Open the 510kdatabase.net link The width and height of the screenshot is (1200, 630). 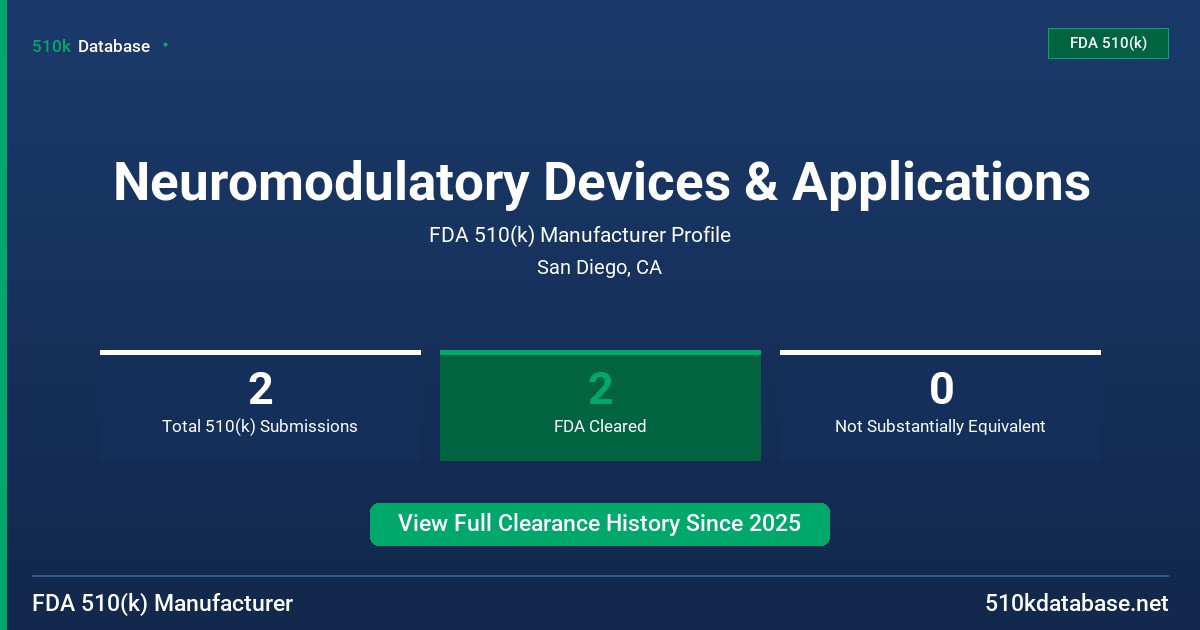1076,603
